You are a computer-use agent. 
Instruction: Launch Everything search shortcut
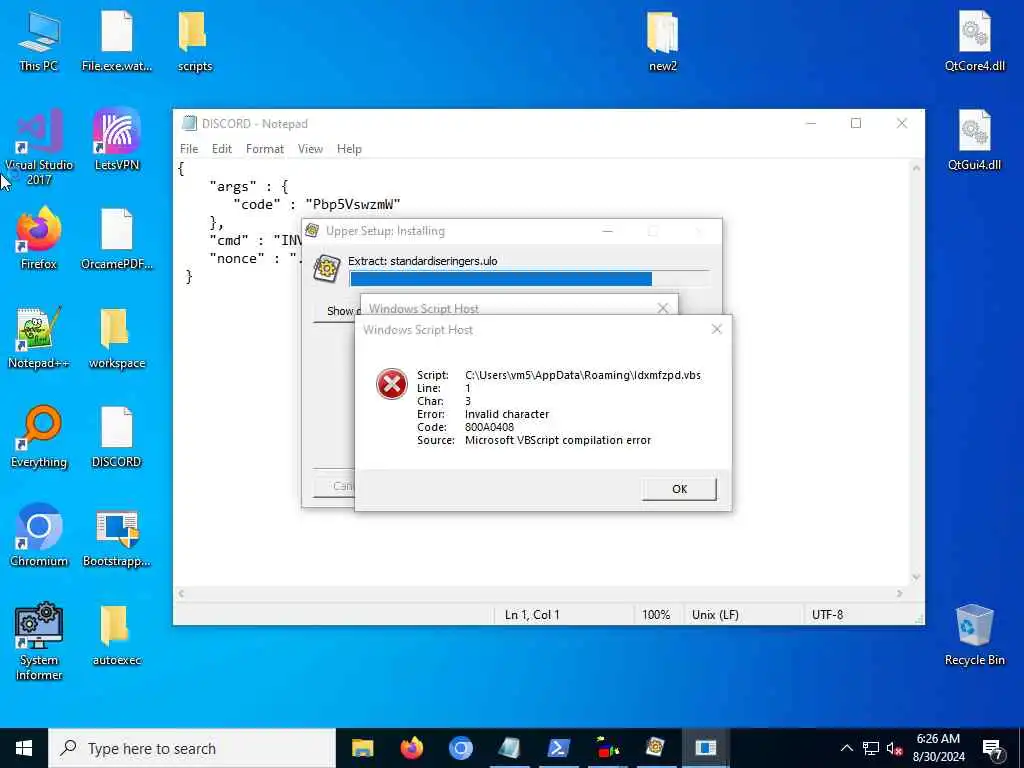(x=39, y=438)
